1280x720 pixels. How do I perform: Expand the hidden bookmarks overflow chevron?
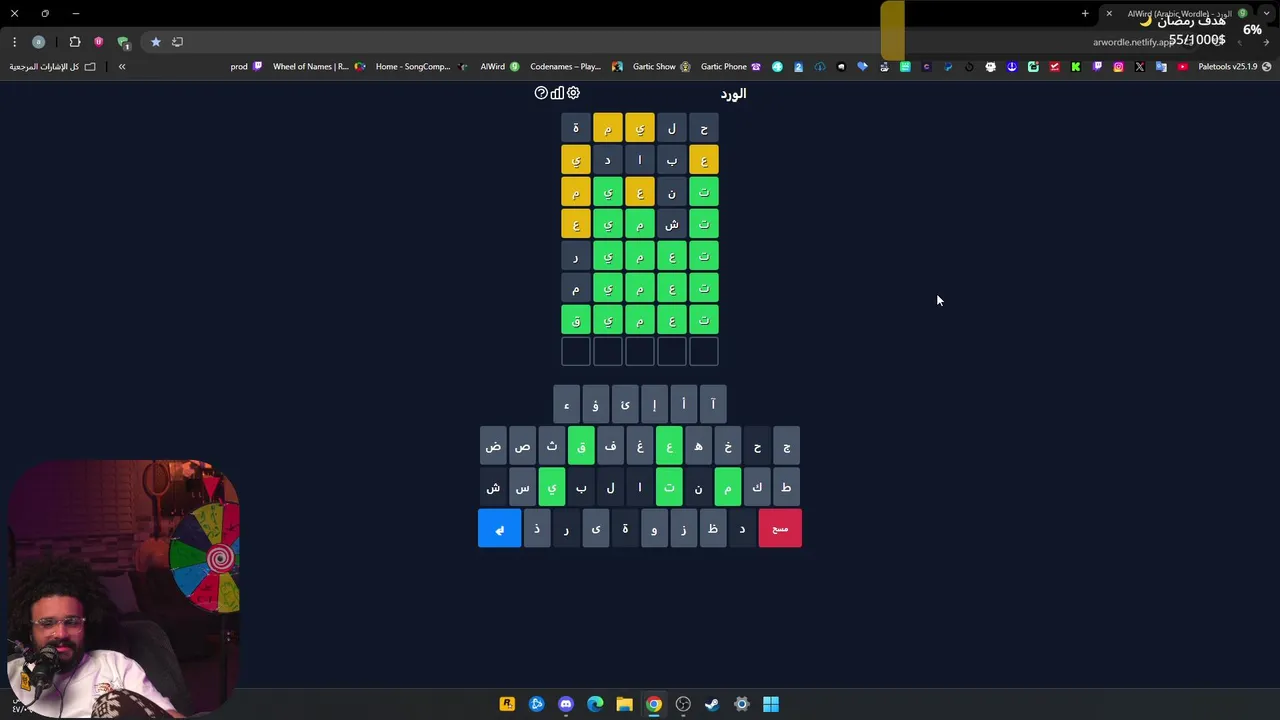[122, 66]
